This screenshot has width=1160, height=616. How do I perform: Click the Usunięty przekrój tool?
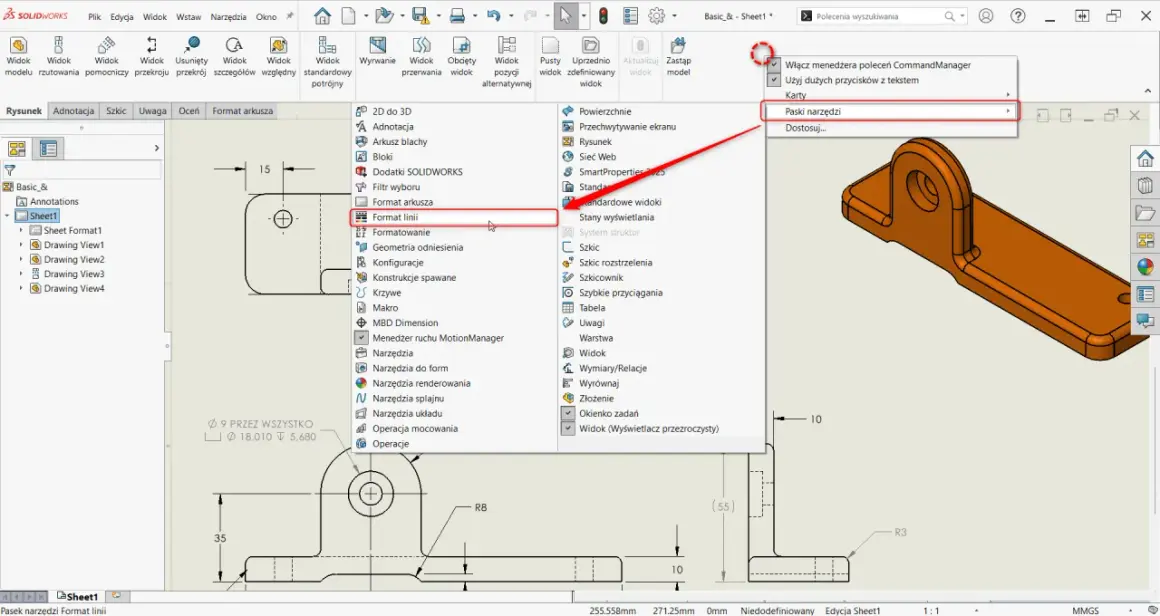click(x=192, y=56)
